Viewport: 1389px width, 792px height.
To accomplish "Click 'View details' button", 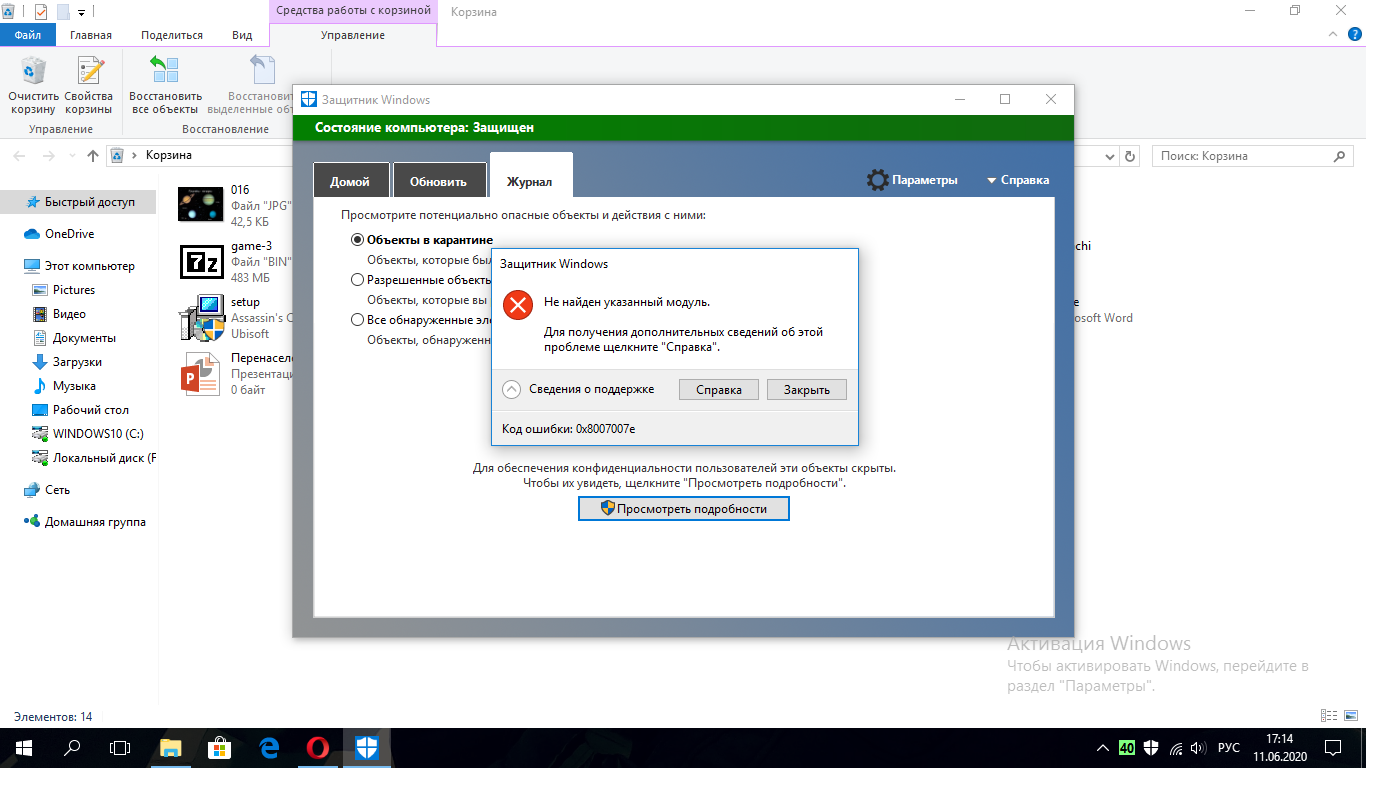I will pyautogui.click(x=684, y=509).
